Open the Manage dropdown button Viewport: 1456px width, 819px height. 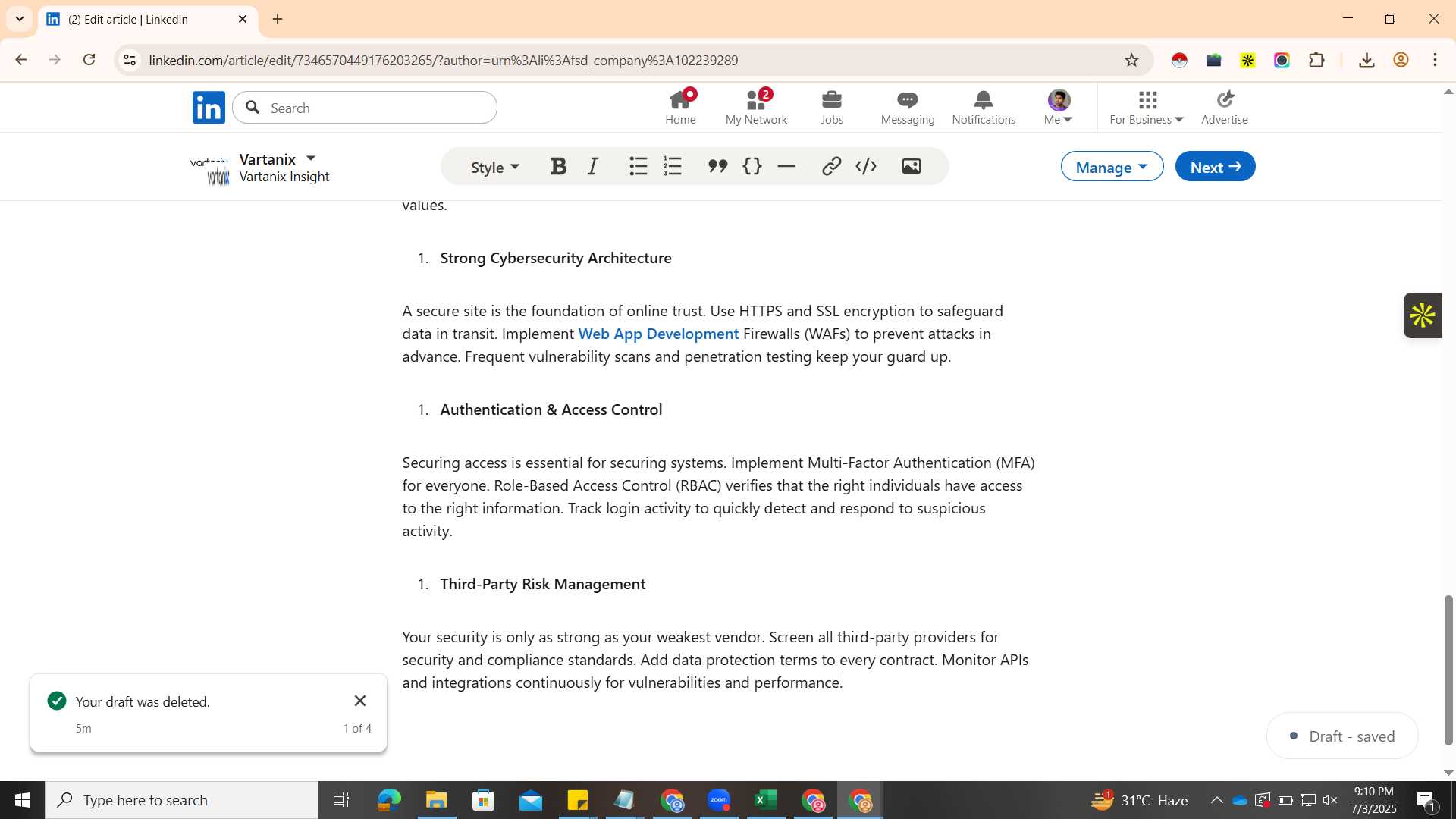pos(1112,166)
